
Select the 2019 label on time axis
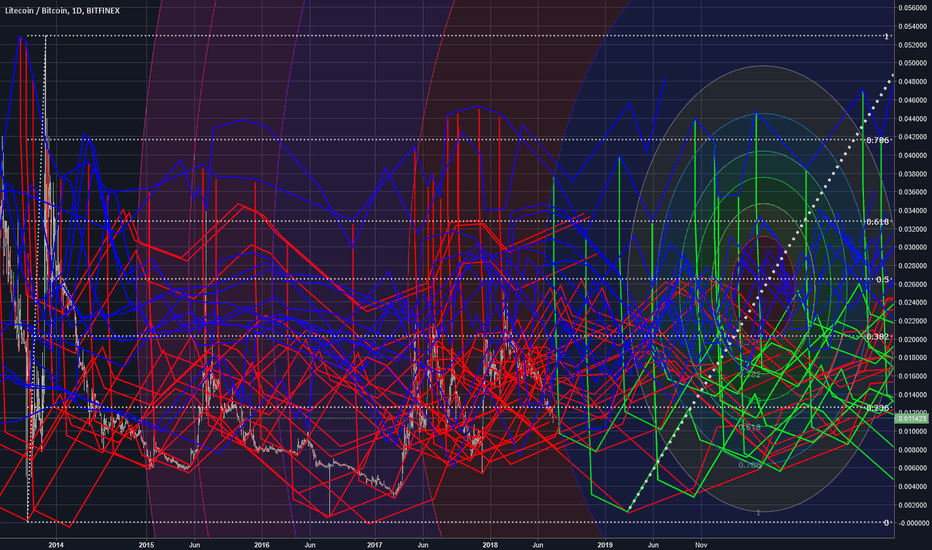tap(604, 545)
